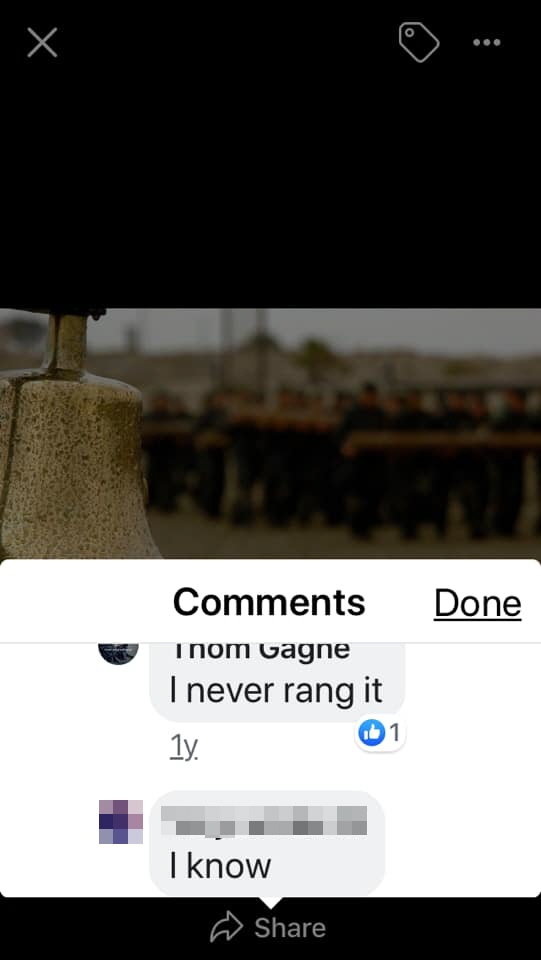Tap the black area above the photo
This screenshot has height=960, width=541.
tap(270, 184)
